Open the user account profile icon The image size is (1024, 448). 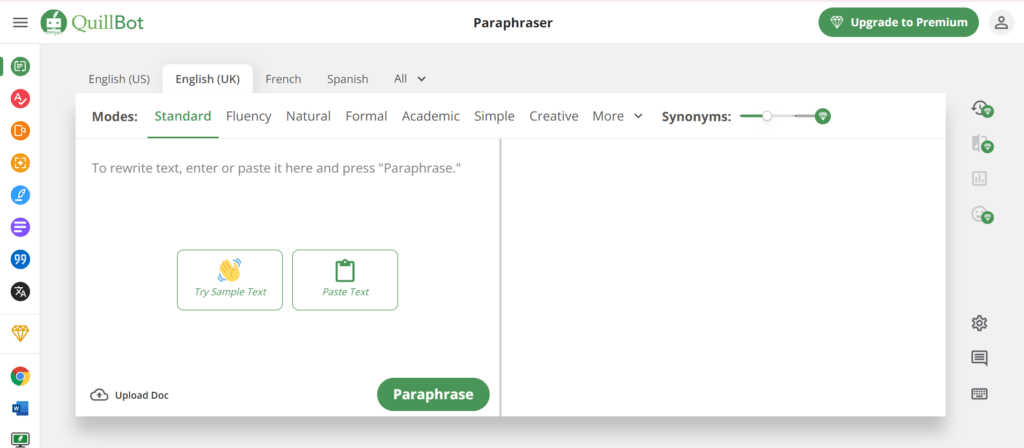point(1000,23)
